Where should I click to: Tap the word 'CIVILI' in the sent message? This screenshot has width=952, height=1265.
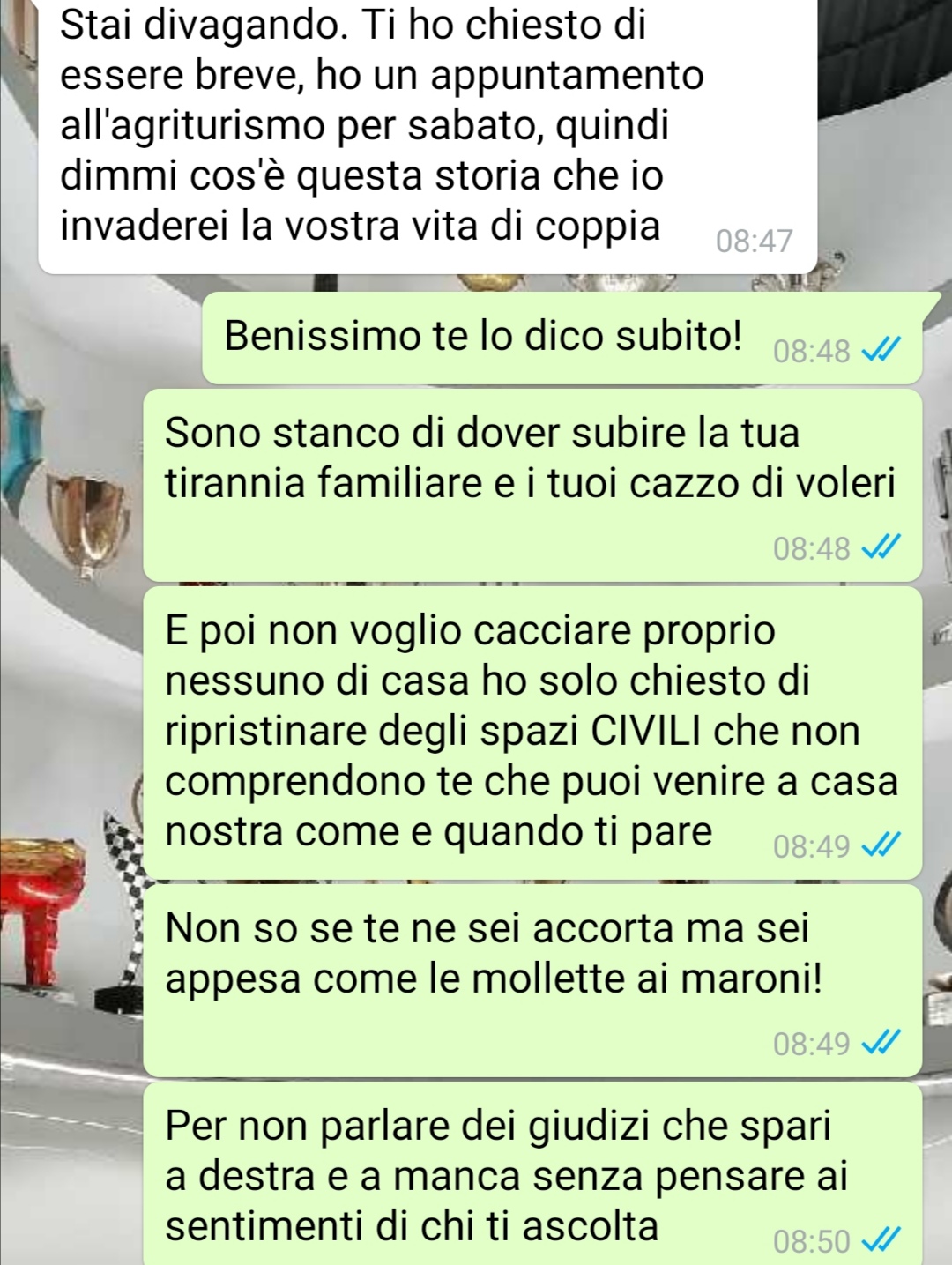[x=647, y=731]
